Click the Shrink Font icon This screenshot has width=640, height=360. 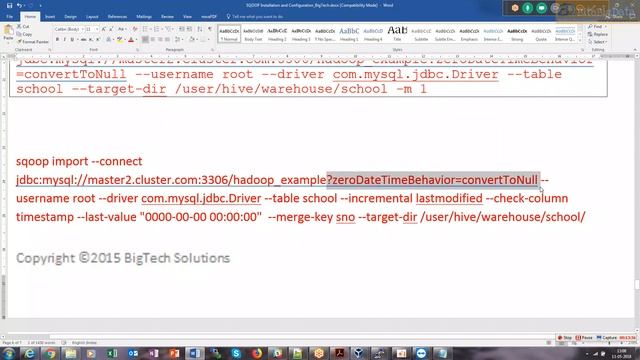(x=111, y=29)
